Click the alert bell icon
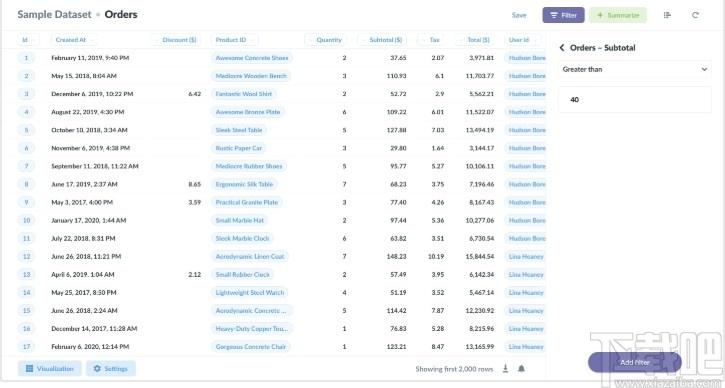 point(521,368)
